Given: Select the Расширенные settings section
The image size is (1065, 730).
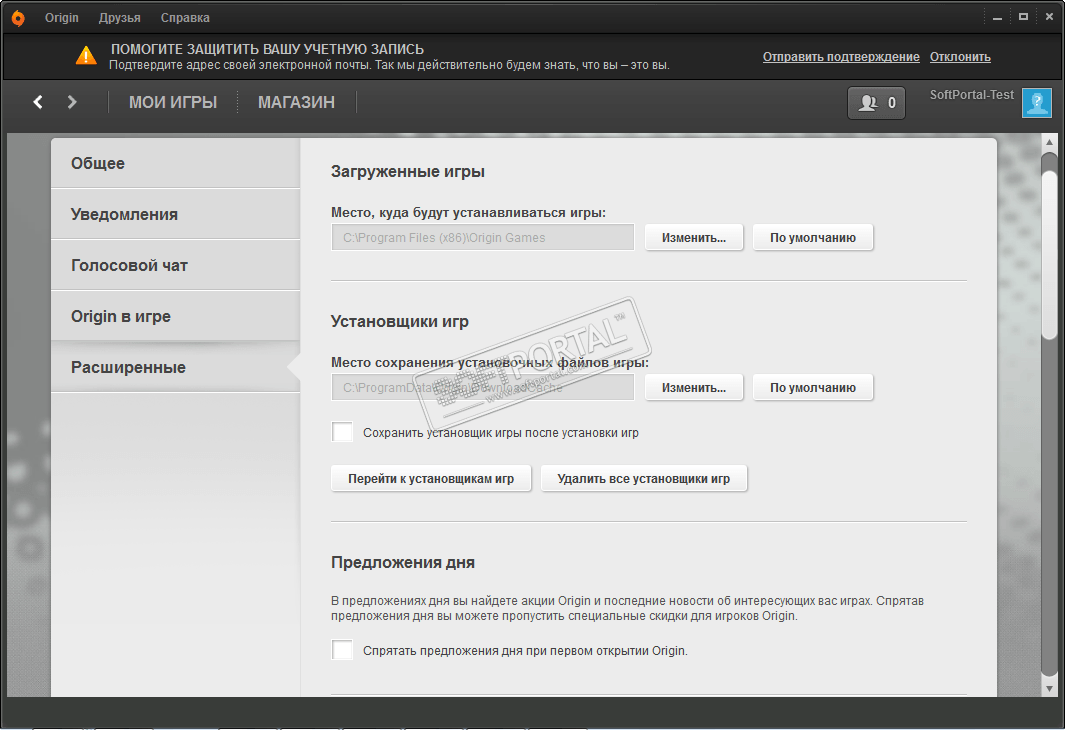Looking at the screenshot, I should pos(175,367).
